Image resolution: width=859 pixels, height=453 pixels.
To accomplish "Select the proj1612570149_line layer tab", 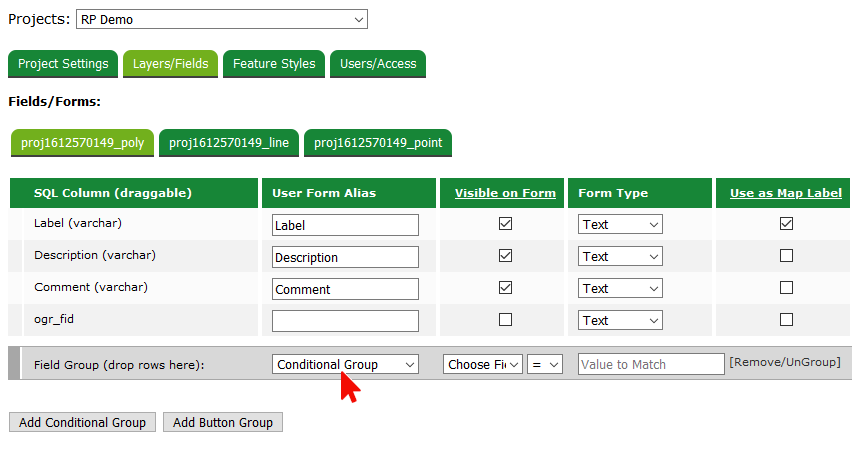I will point(229,143).
